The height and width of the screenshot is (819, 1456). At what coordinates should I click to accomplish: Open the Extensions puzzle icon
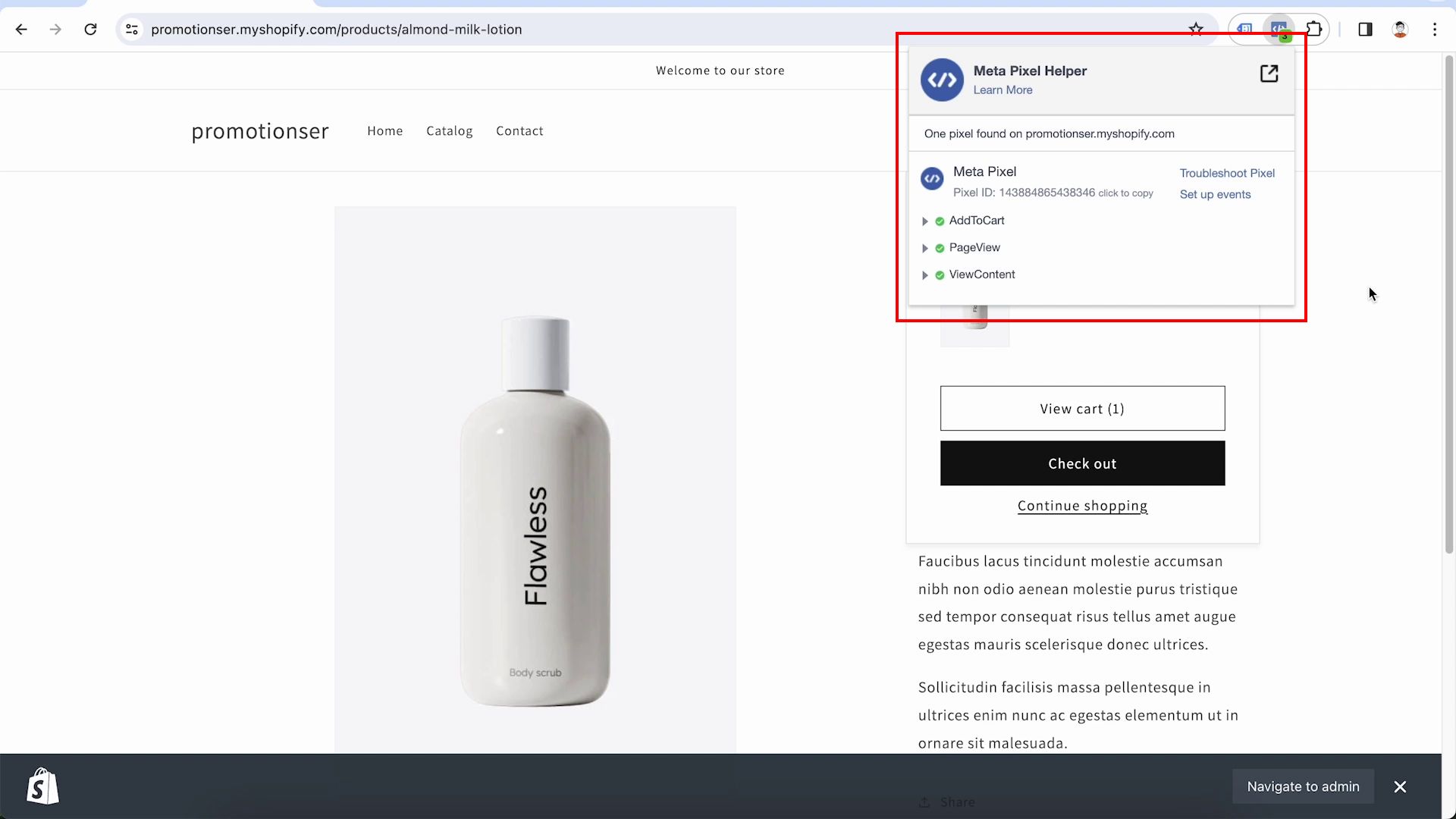(x=1314, y=30)
